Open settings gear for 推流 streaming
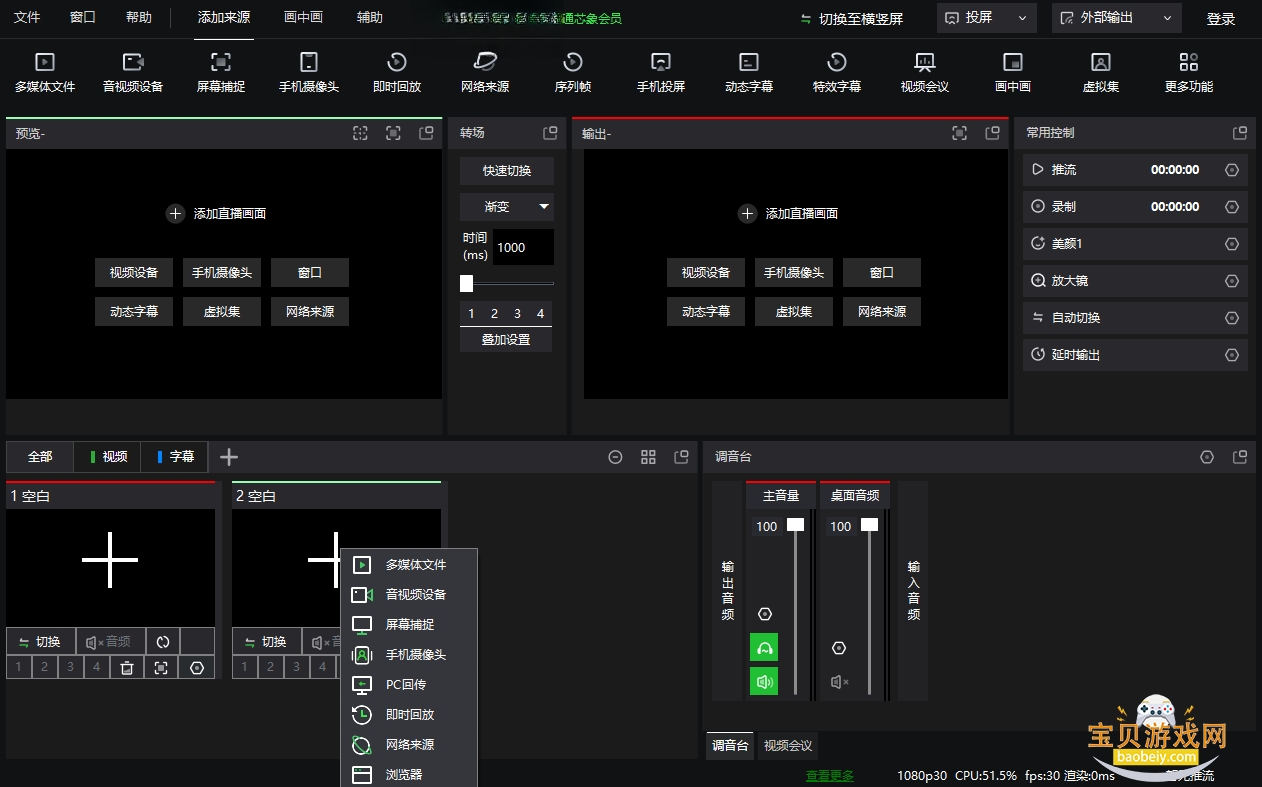Screen dimensions: 1262x787 tap(1232, 170)
